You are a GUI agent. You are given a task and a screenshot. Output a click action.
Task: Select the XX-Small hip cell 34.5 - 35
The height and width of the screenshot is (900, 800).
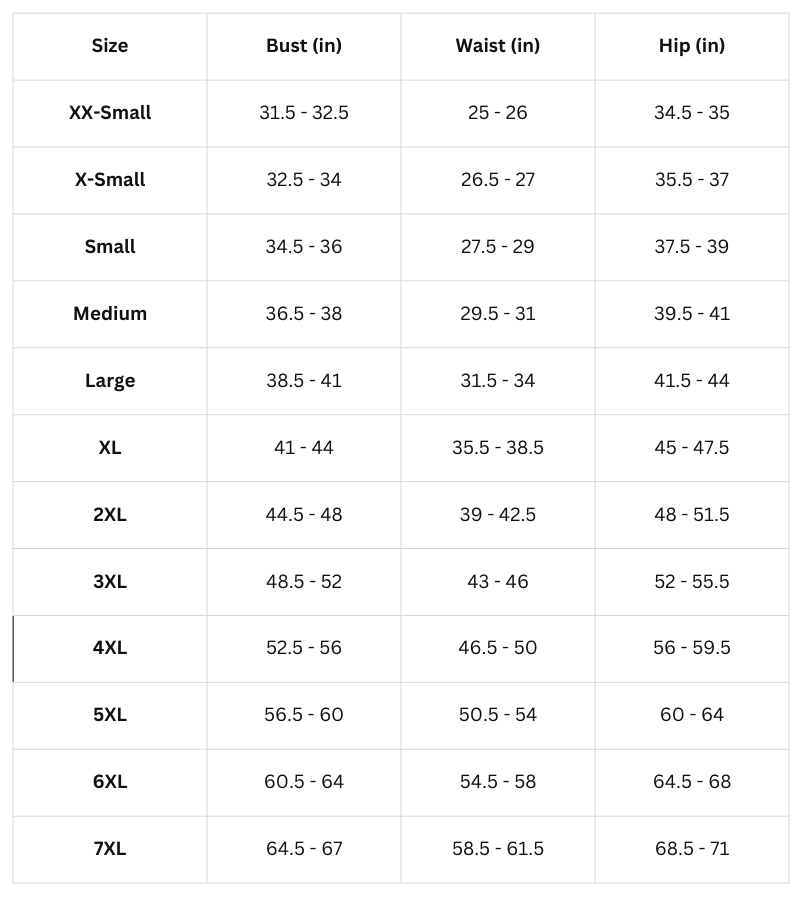tap(692, 112)
